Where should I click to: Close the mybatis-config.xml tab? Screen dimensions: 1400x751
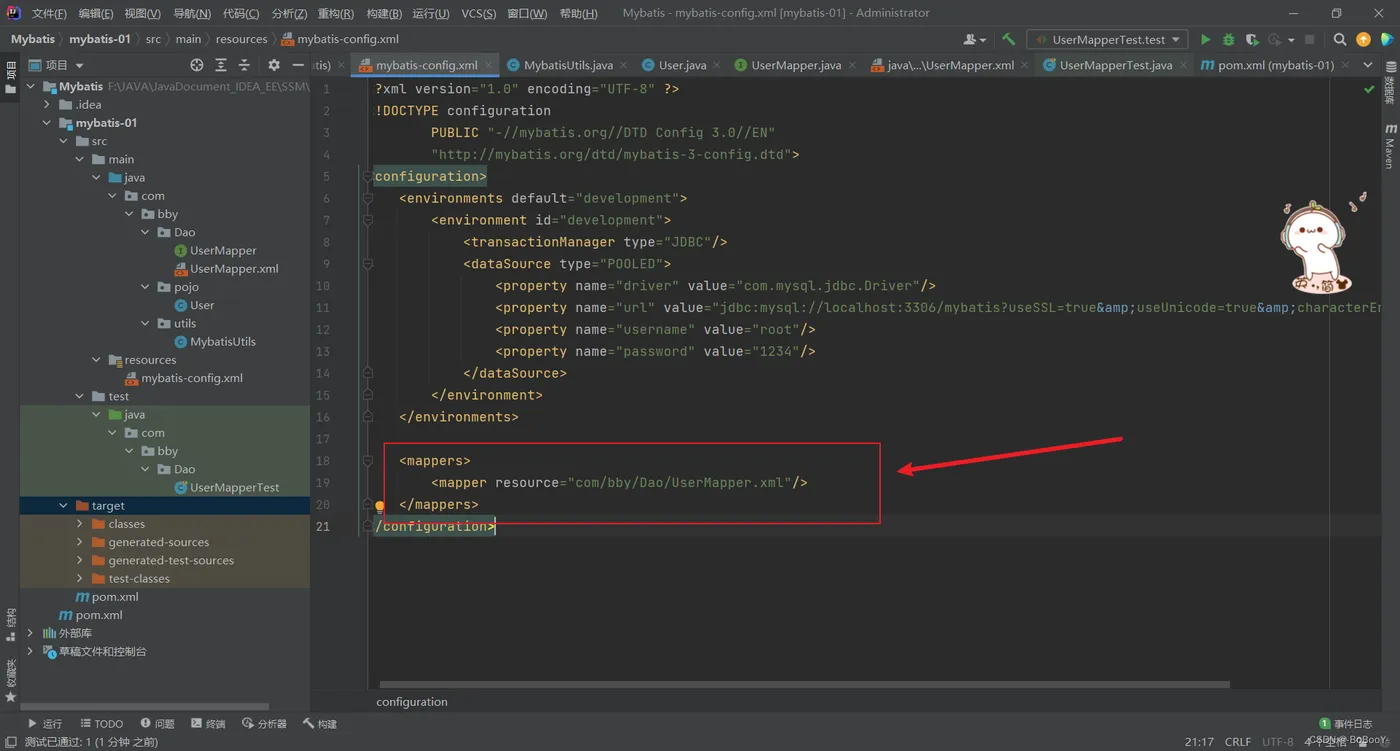click(x=489, y=65)
